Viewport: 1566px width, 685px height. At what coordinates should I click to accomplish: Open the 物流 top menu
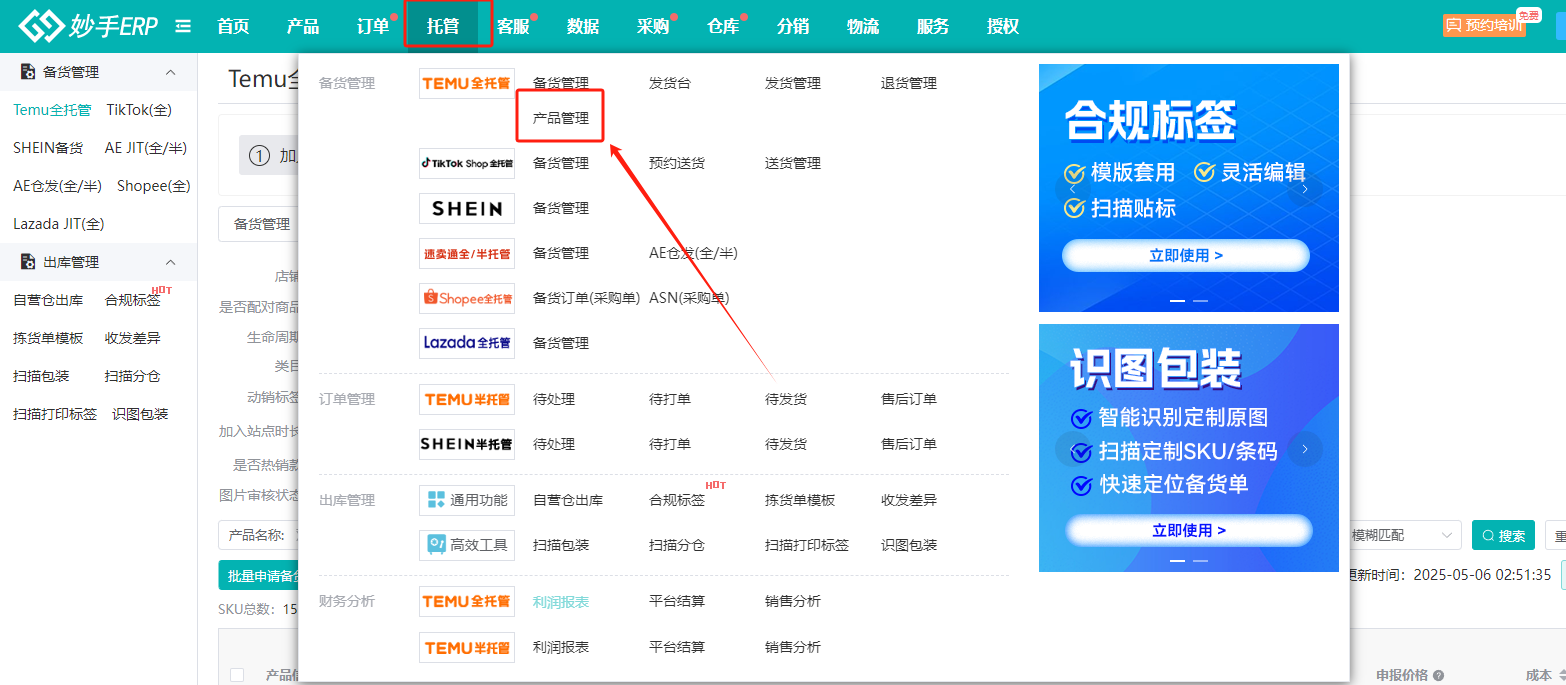tap(863, 26)
